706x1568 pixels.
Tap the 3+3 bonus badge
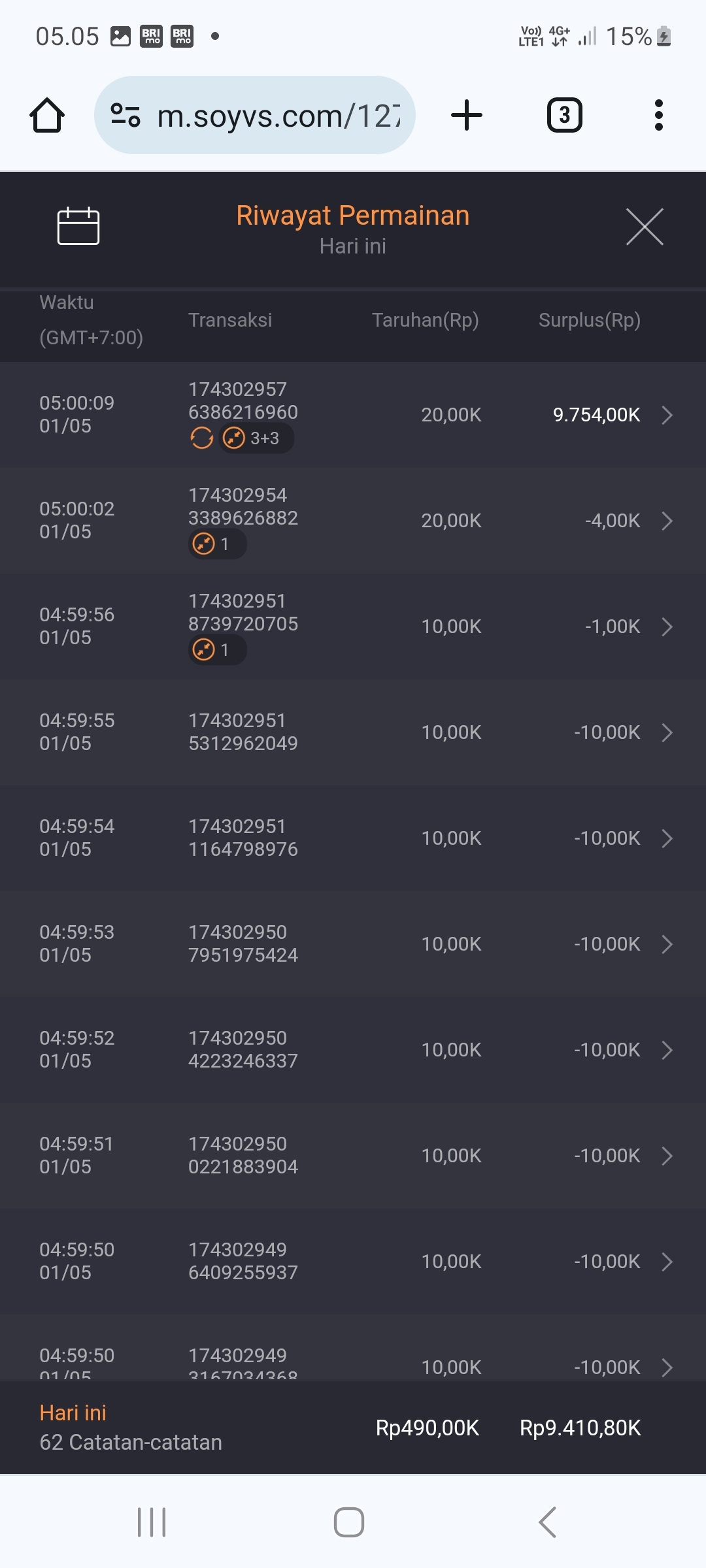pyautogui.click(x=256, y=438)
